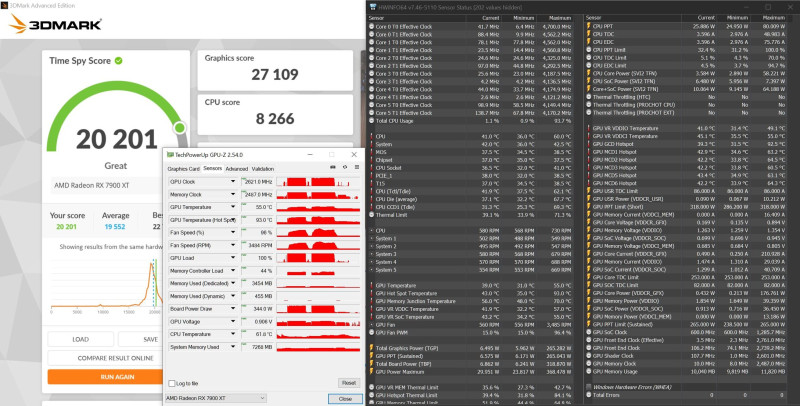Open the GPU Temperature sensor dropdown
This screenshot has width=800, height=406.
(233, 207)
